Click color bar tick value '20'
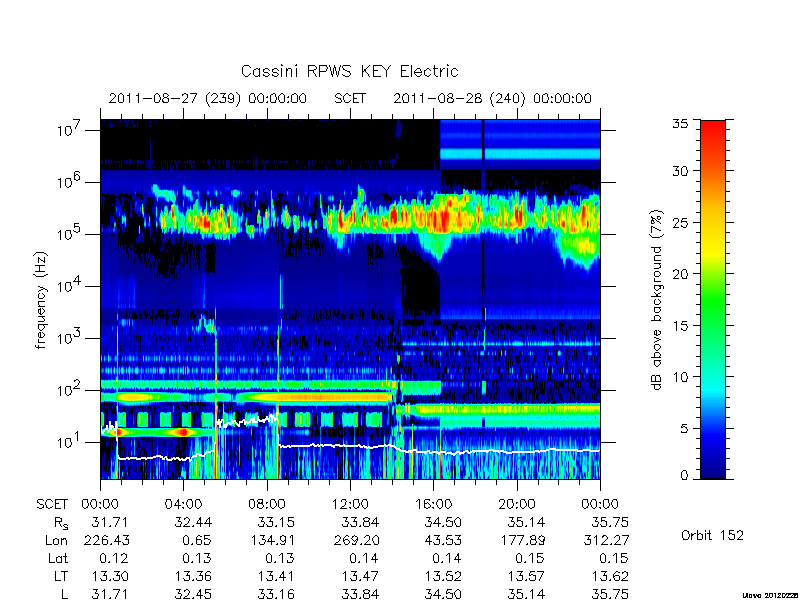Viewport: 800px width, 600px height. (x=680, y=273)
